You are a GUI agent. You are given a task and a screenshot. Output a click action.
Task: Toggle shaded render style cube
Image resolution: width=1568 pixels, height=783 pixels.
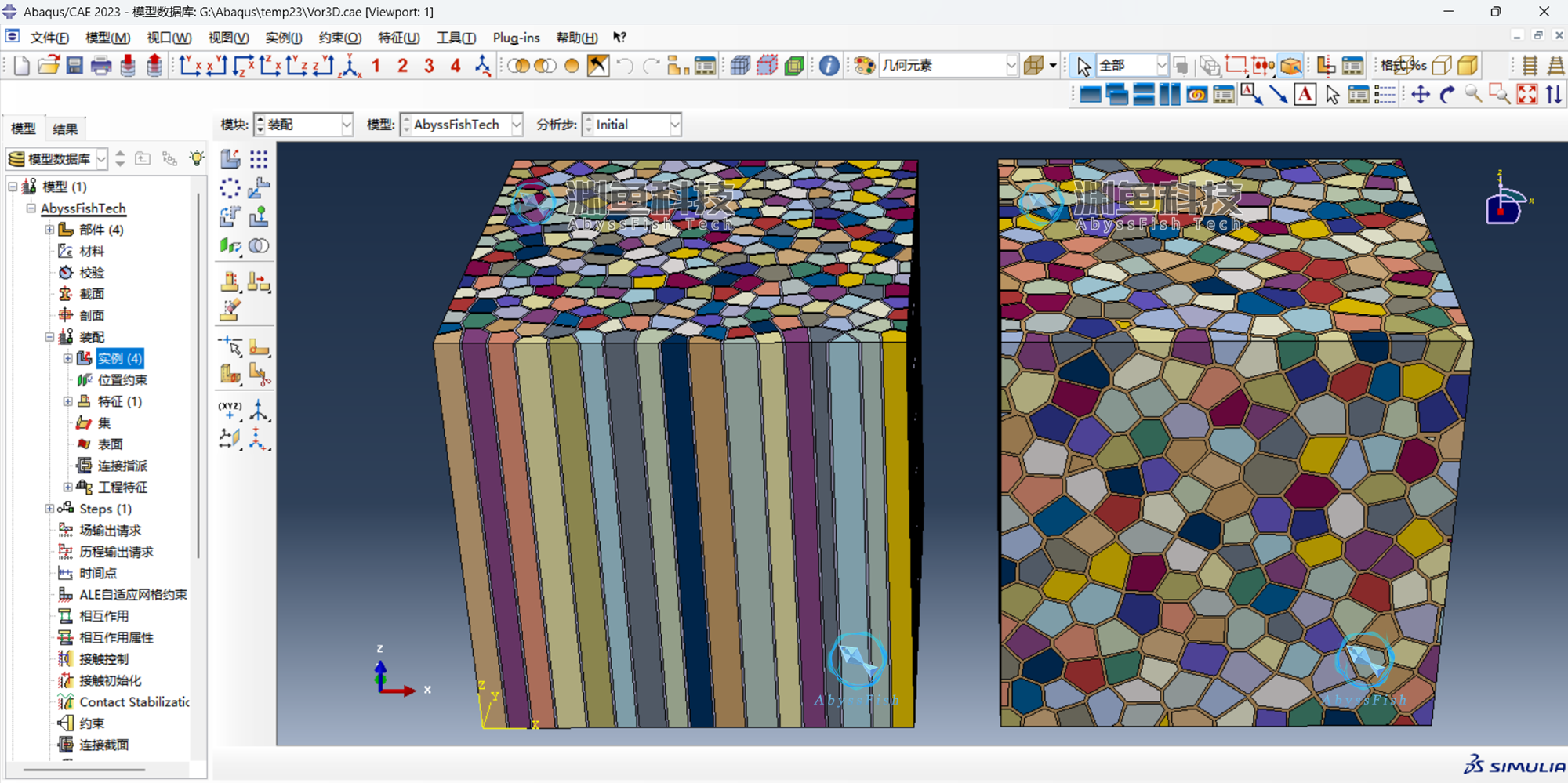pyautogui.click(x=1468, y=66)
